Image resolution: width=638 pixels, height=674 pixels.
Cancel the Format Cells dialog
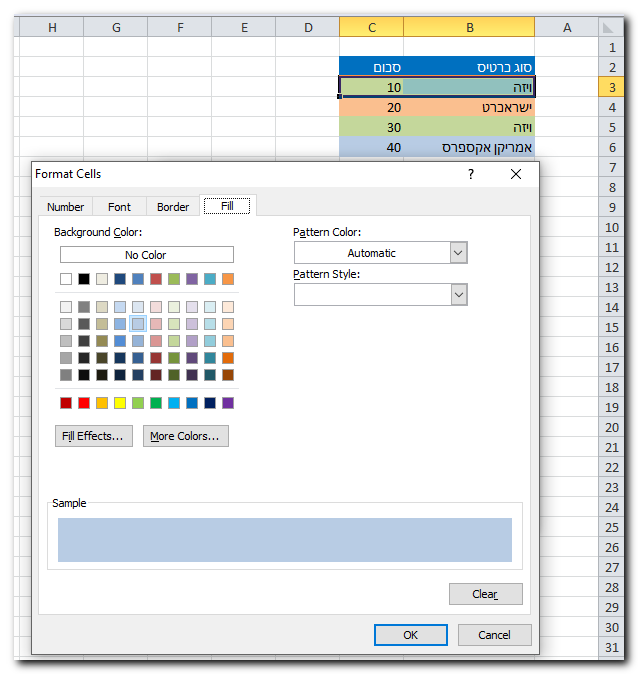(494, 635)
